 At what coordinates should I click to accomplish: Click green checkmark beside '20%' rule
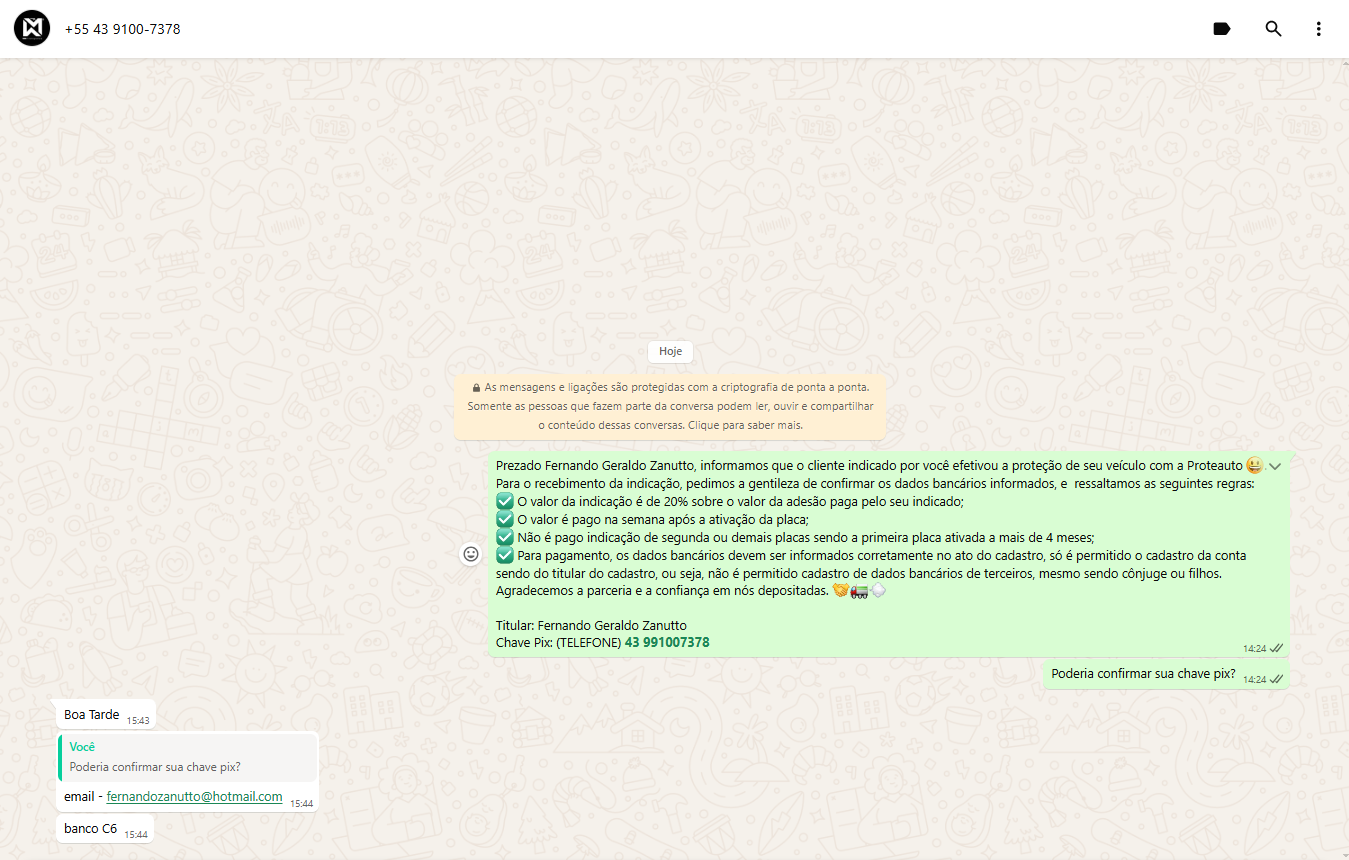(505, 501)
